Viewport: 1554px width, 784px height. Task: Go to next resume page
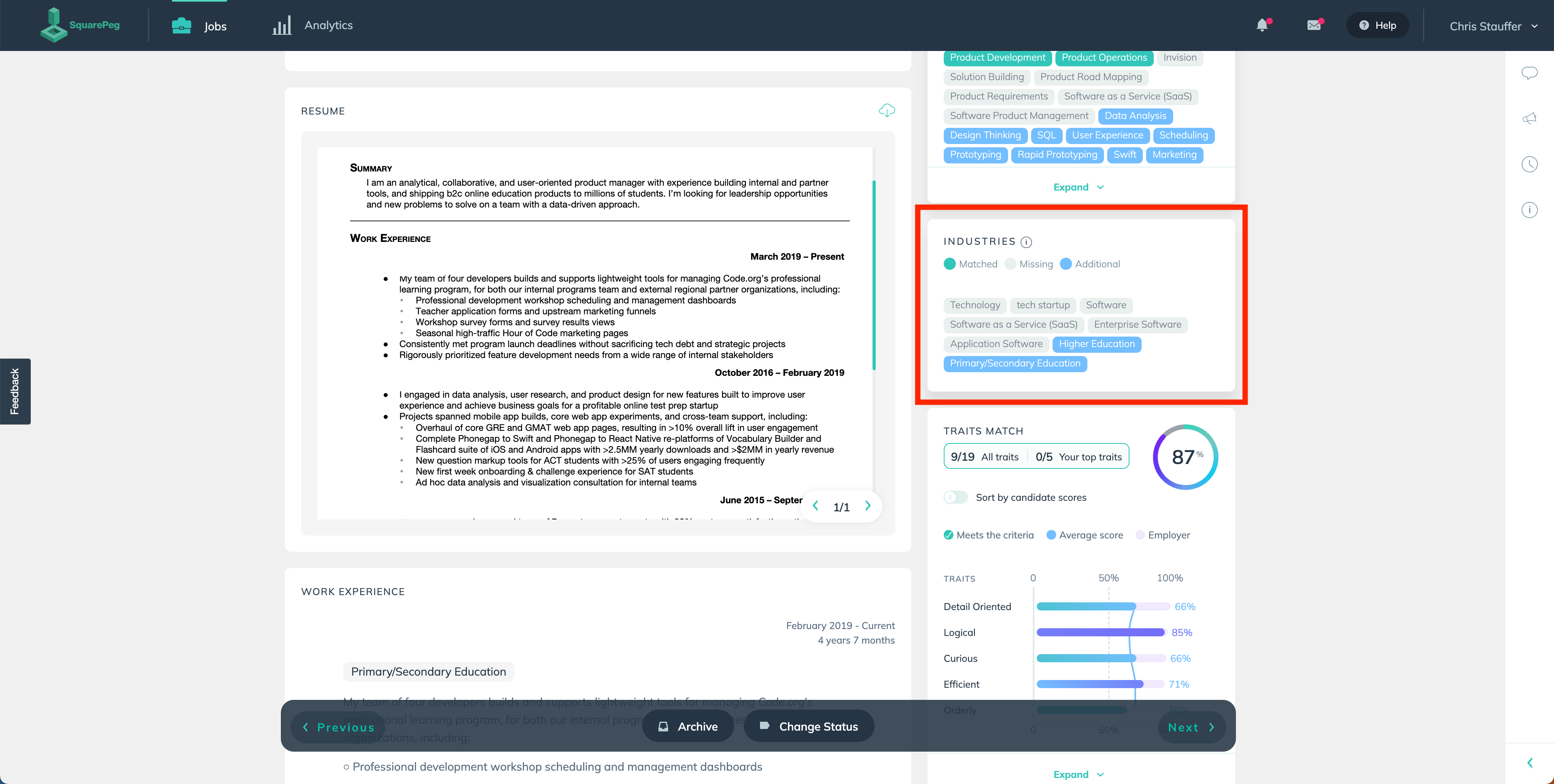coord(868,506)
